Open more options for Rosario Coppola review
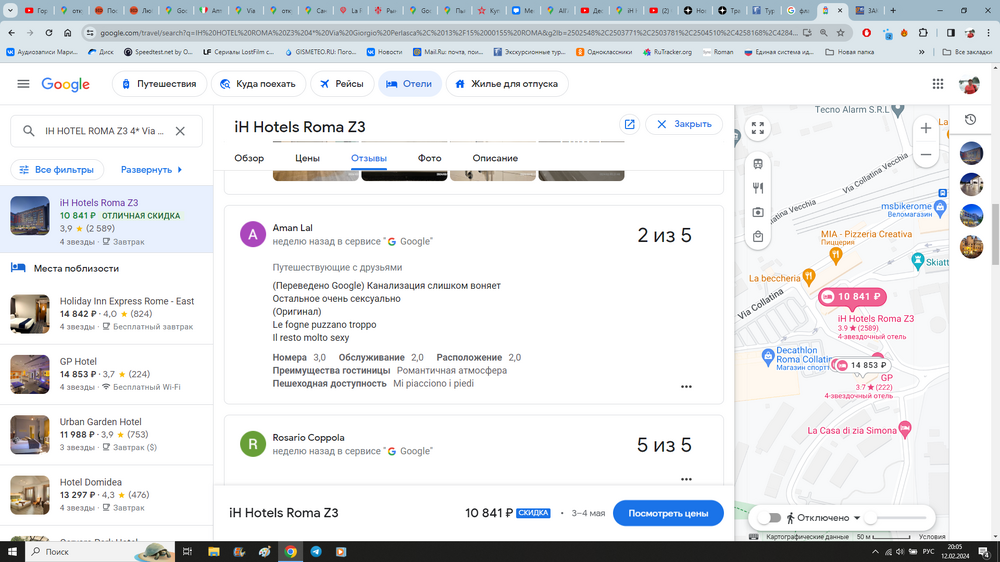Image resolution: width=1000 pixels, height=562 pixels. (x=686, y=479)
